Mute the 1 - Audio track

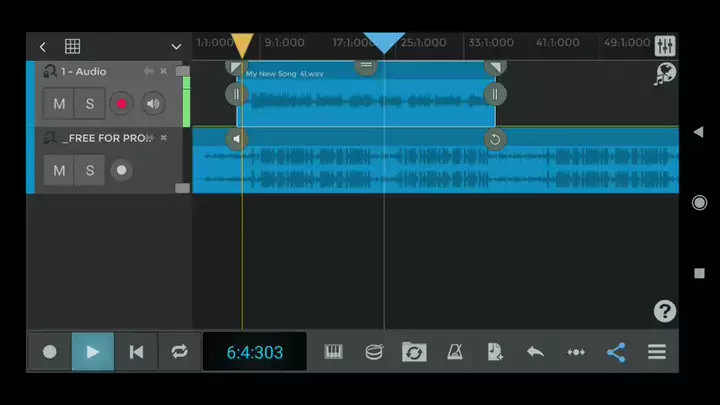(x=59, y=104)
